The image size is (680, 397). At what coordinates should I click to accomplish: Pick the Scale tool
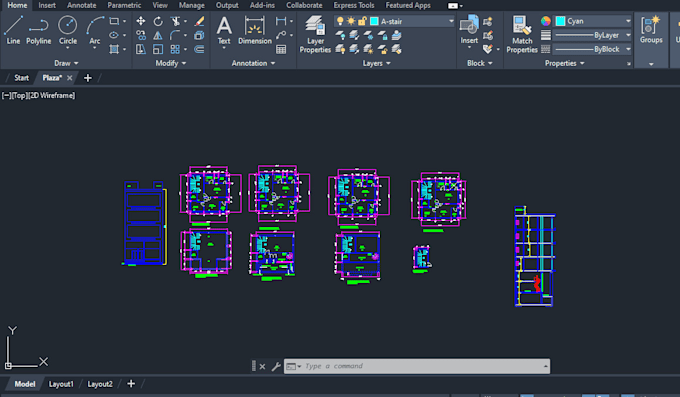coord(158,49)
